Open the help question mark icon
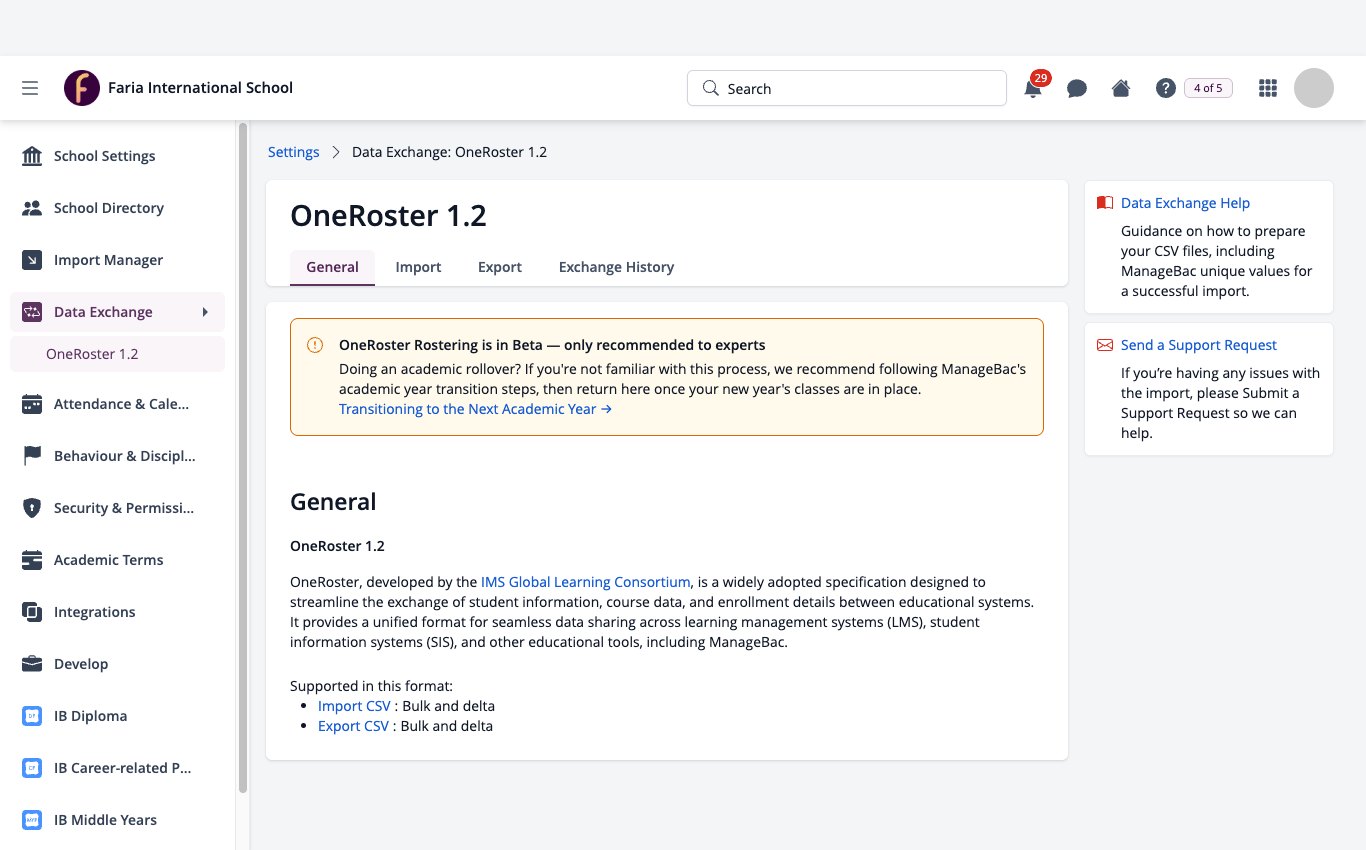Viewport: 1366px width, 850px height. pyautogui.click(x=1165, y=88)
